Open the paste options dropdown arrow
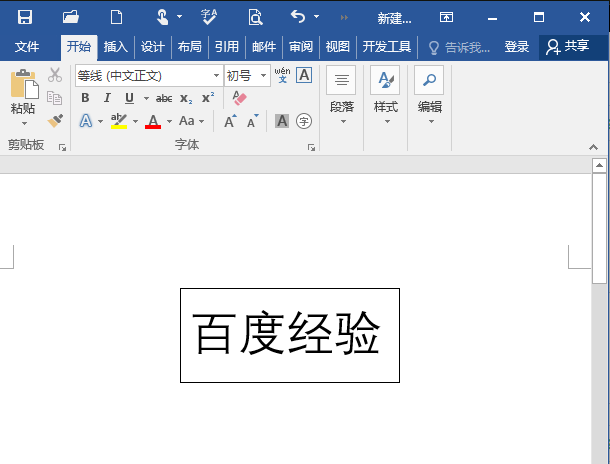 tap(24, 123)
